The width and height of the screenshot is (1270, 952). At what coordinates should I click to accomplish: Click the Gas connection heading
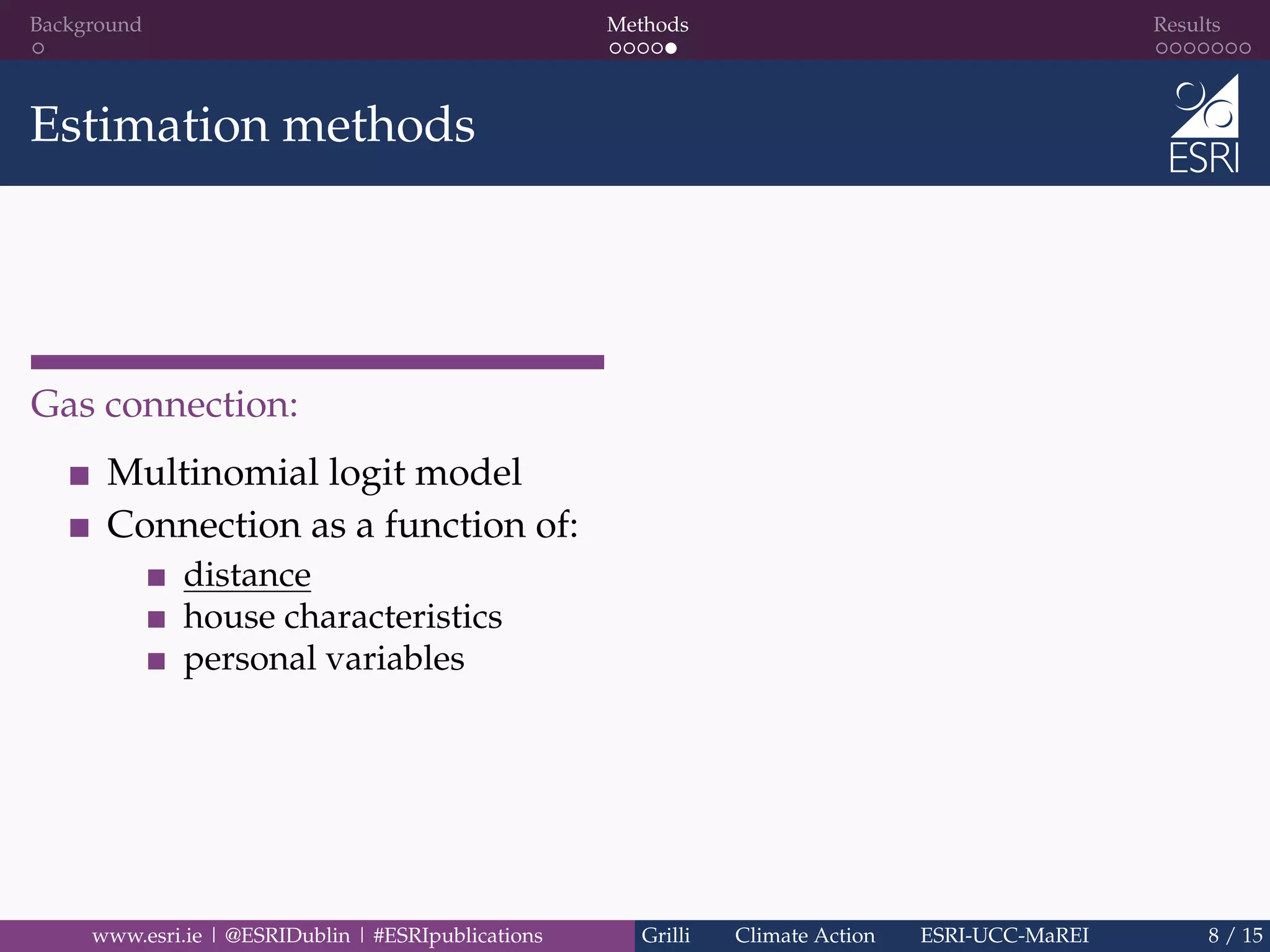[x=164, y=404]
